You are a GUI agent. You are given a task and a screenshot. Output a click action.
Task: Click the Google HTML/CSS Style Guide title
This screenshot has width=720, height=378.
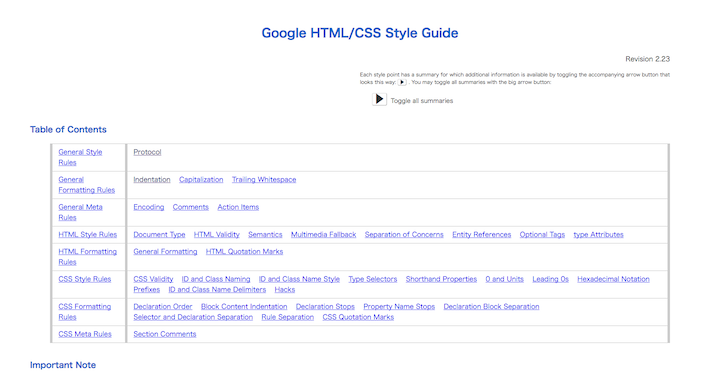pyautogui.click(x=360, y=33)
